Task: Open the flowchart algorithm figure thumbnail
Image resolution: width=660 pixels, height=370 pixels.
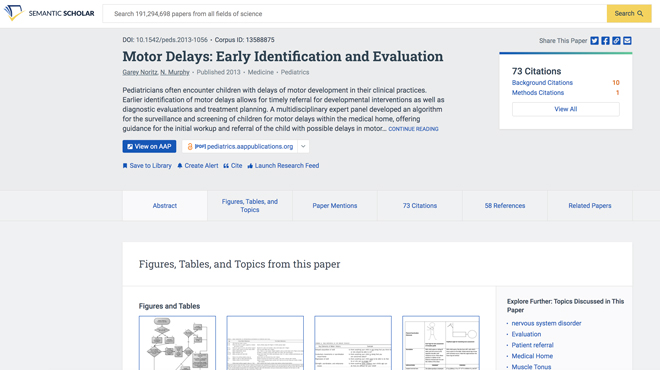Action: [177, 343]
